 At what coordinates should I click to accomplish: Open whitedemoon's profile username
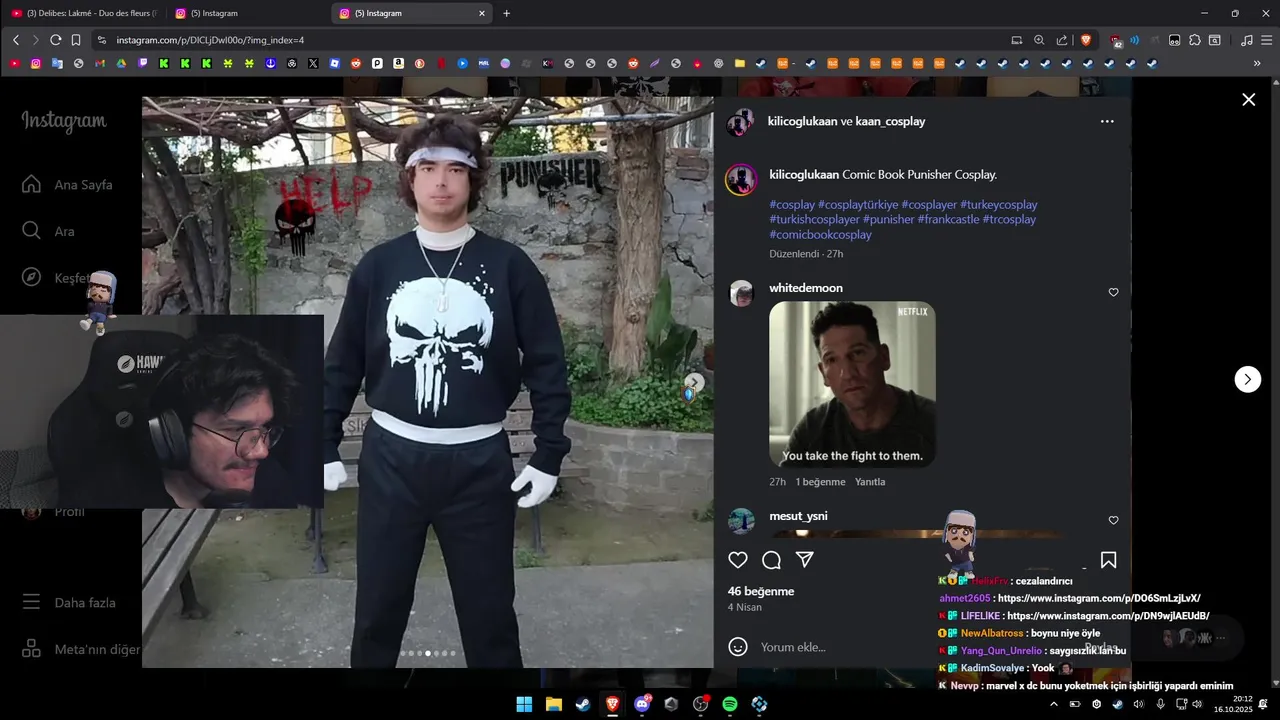(x=806, y=288)
